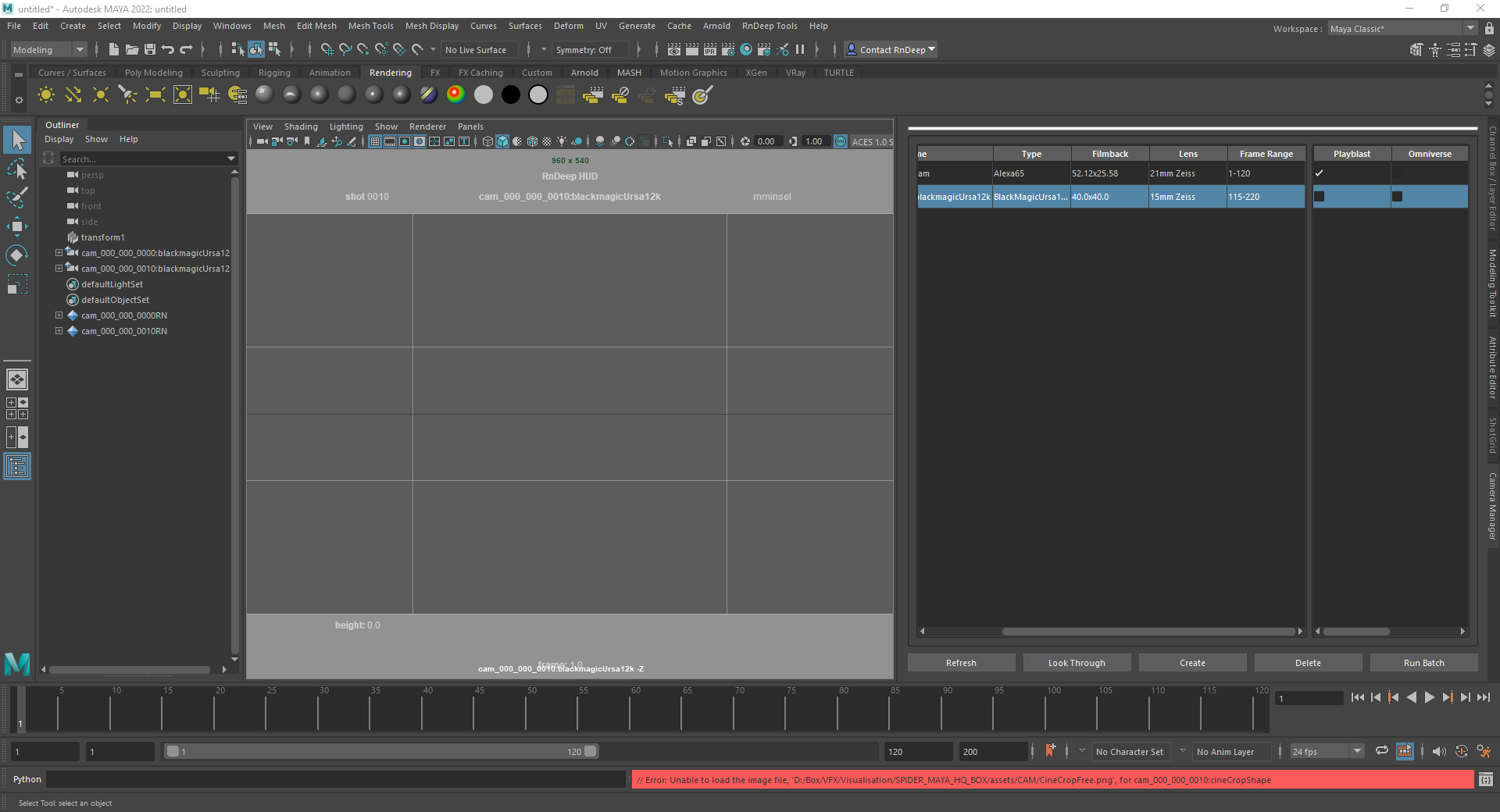This screenshot has width=1500, height=812.
Task: Toggle the Auto keyframe icon
Action: point(1461,752)
